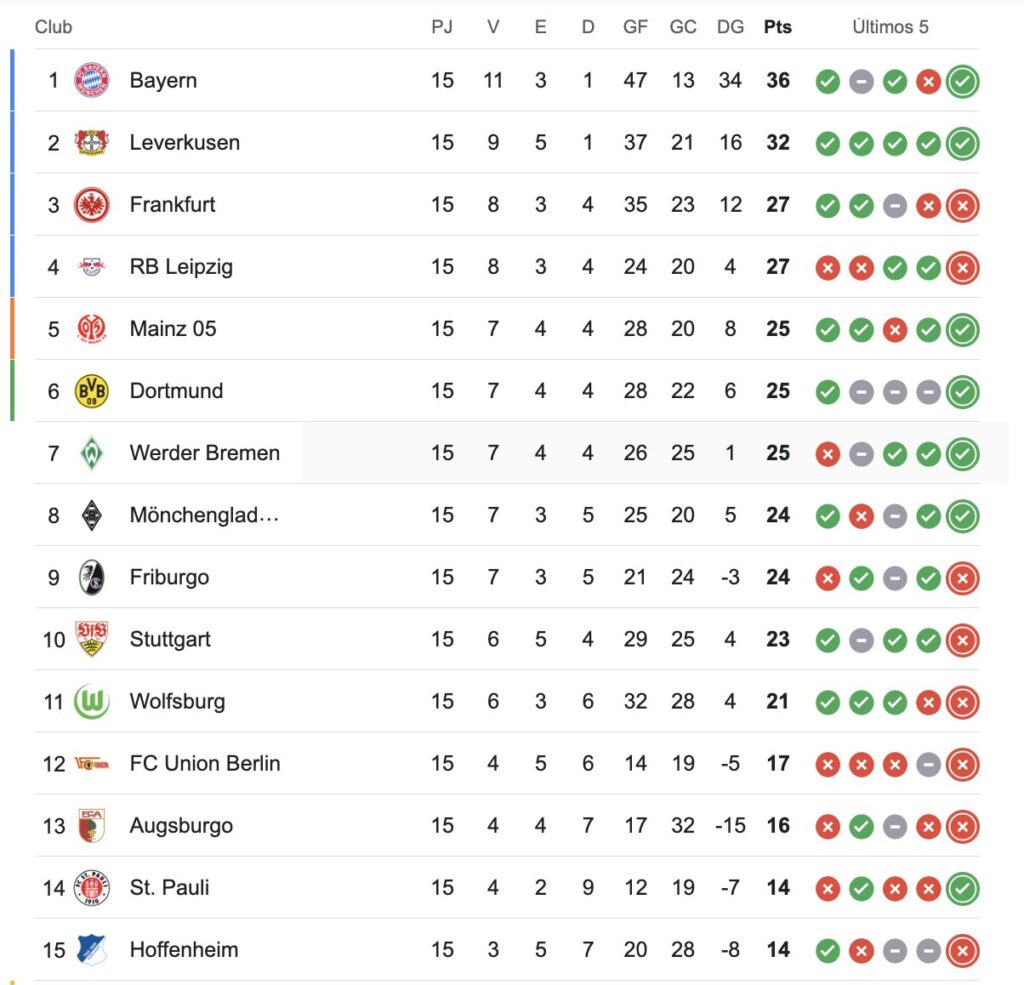This screenshot has height=985, width=1024.
Task: Click Frankfurt's latest highlighted loss result
Action: coord(963,206)
